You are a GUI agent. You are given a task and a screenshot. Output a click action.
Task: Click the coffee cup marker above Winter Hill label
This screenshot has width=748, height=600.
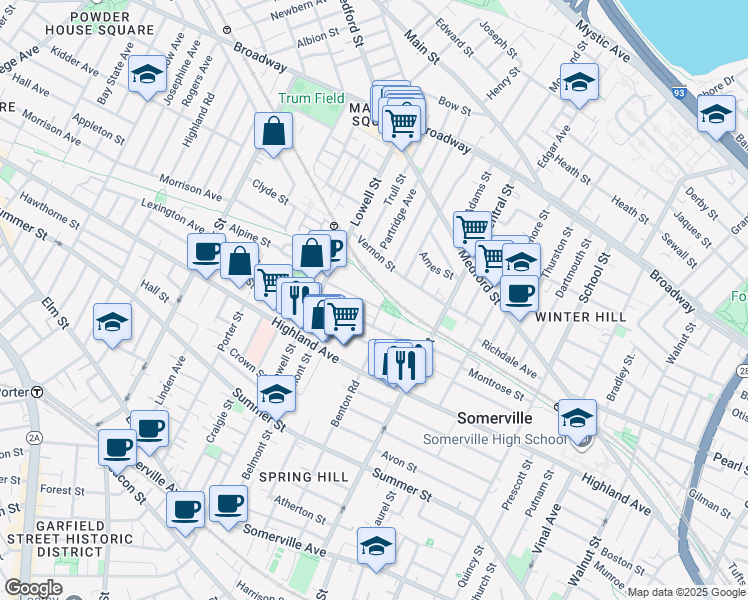pos(519,294)
